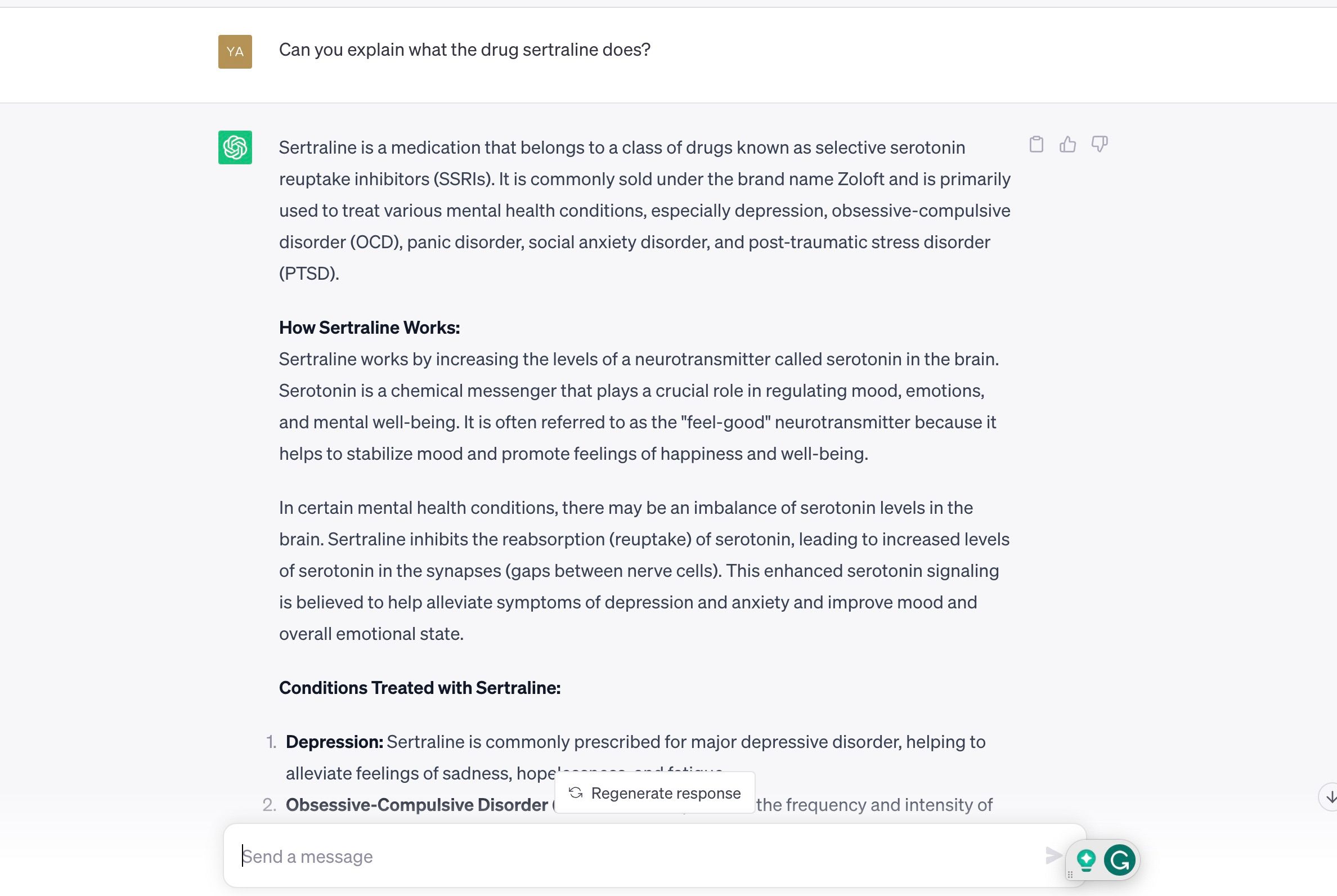Rate the response with thumbs down
The height and width of the screenshot is (896, 1337).
tap(1100, 145)
